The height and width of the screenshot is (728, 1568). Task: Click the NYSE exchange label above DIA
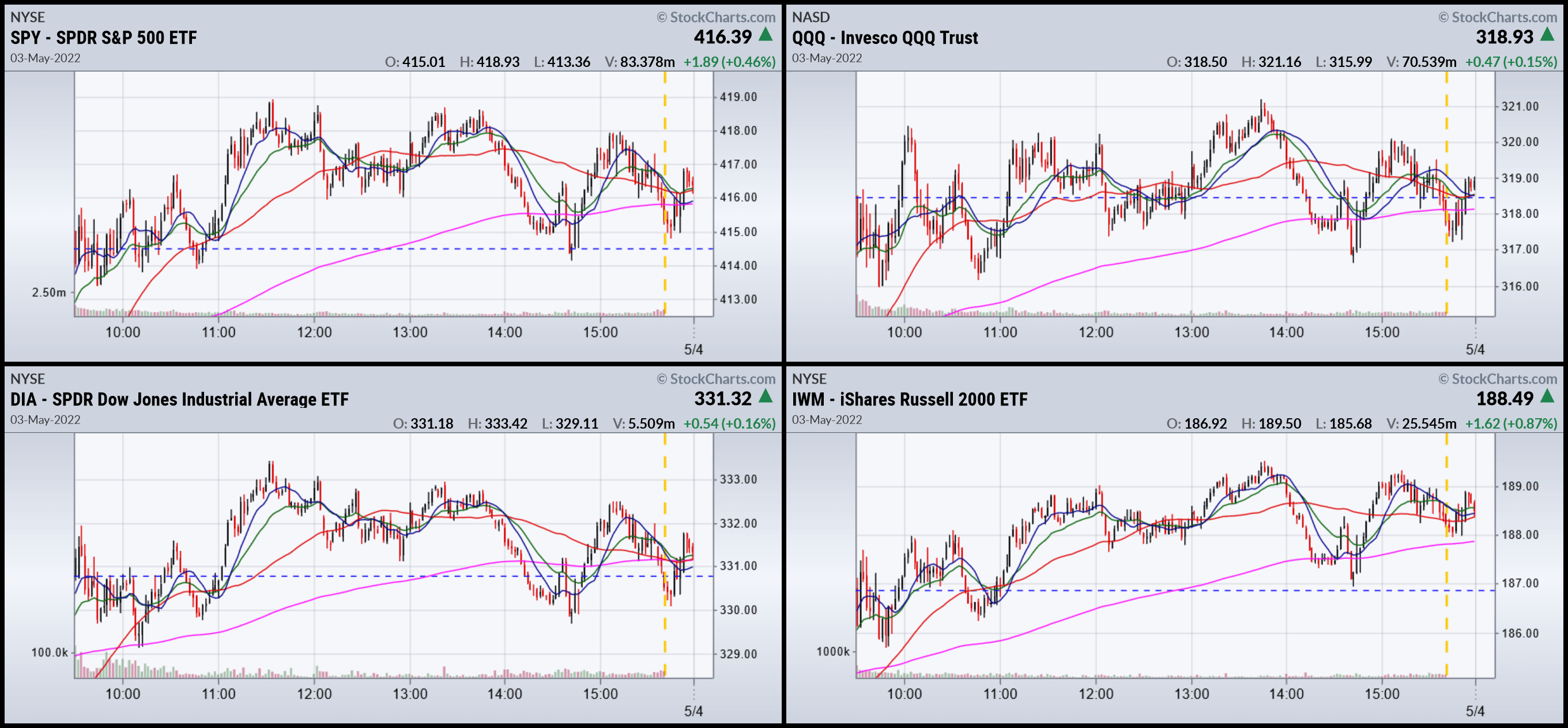tap(28, 378)
